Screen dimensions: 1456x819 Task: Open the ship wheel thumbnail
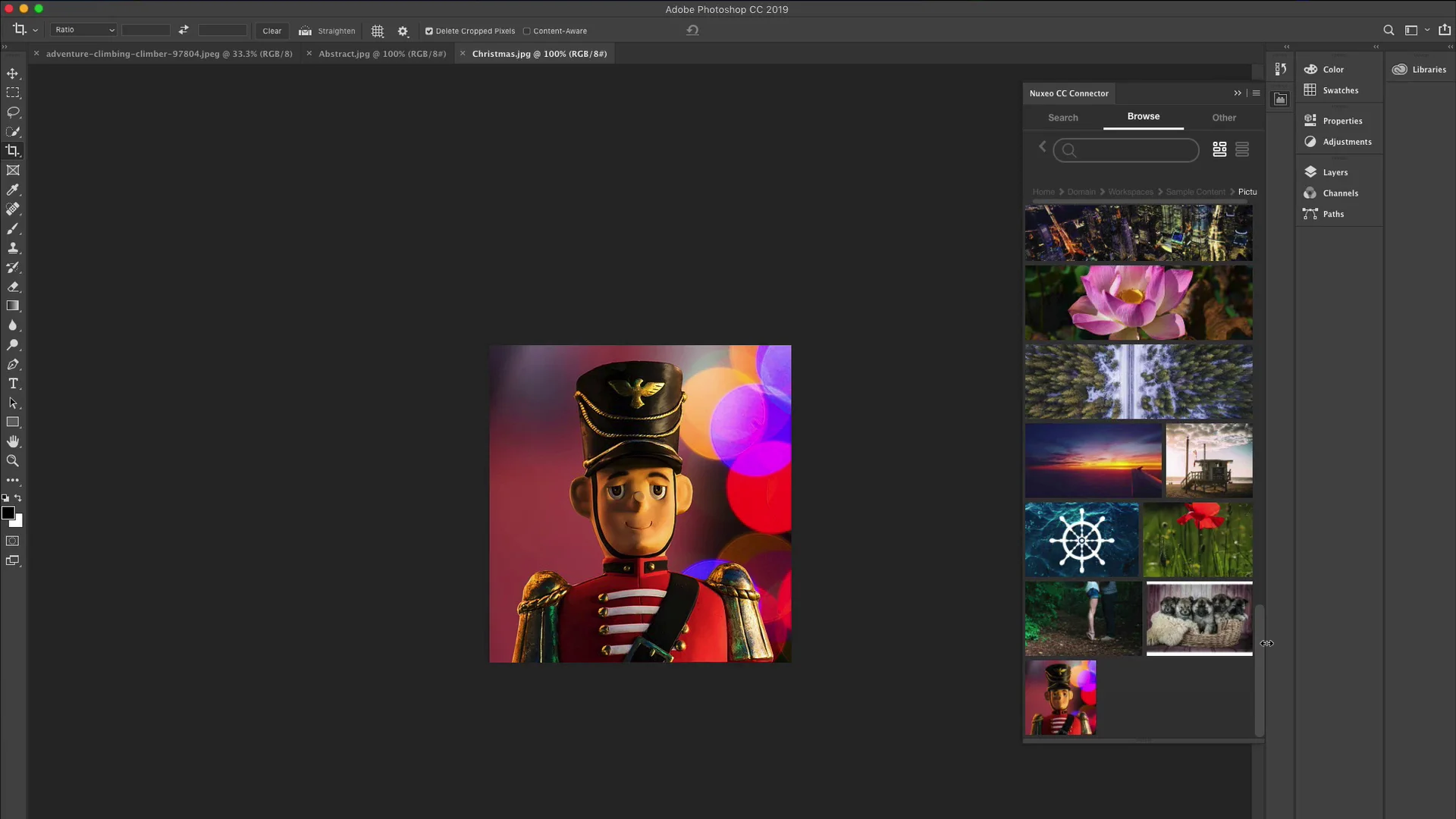click(x=1081, y=540)
